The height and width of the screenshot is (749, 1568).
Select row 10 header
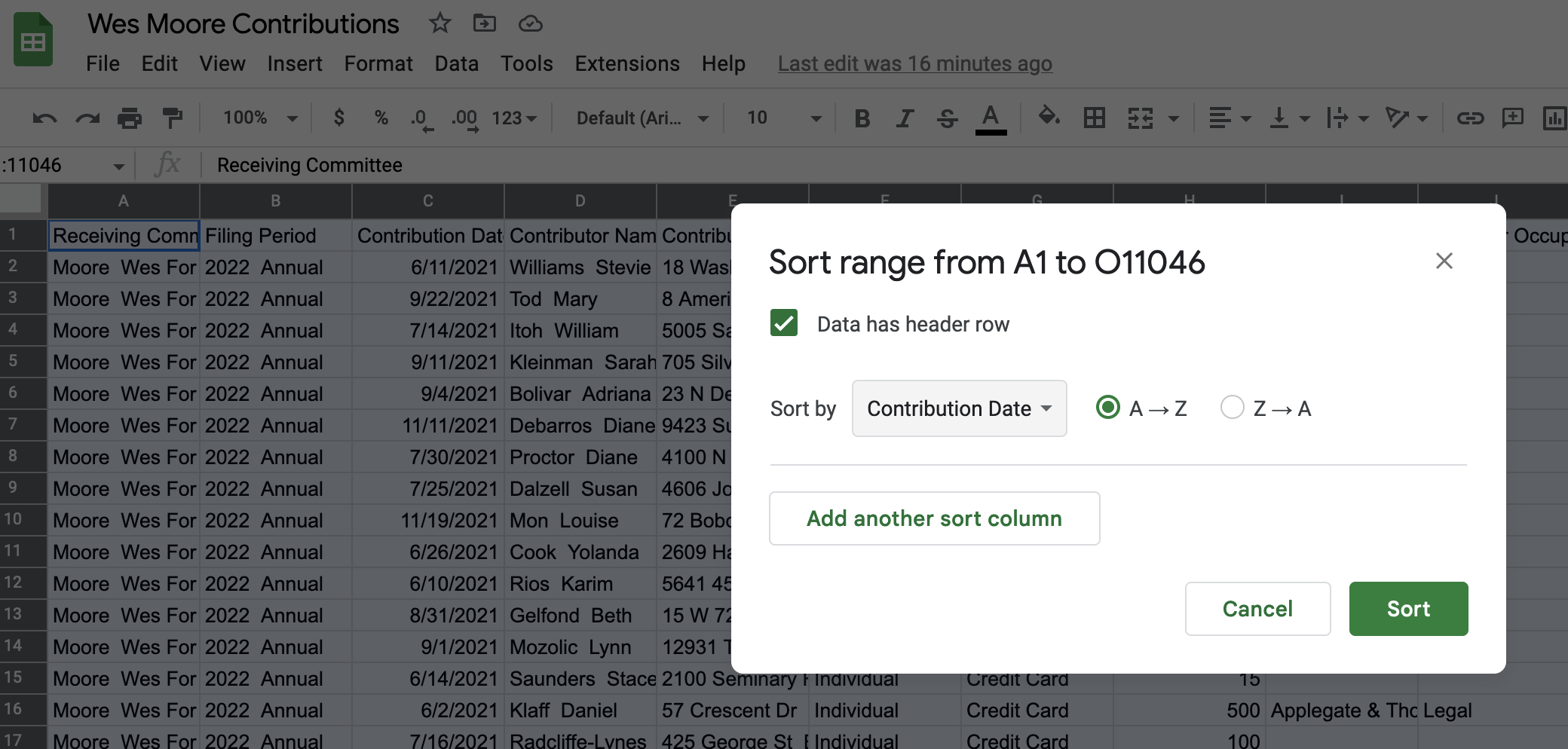point(23,520)
